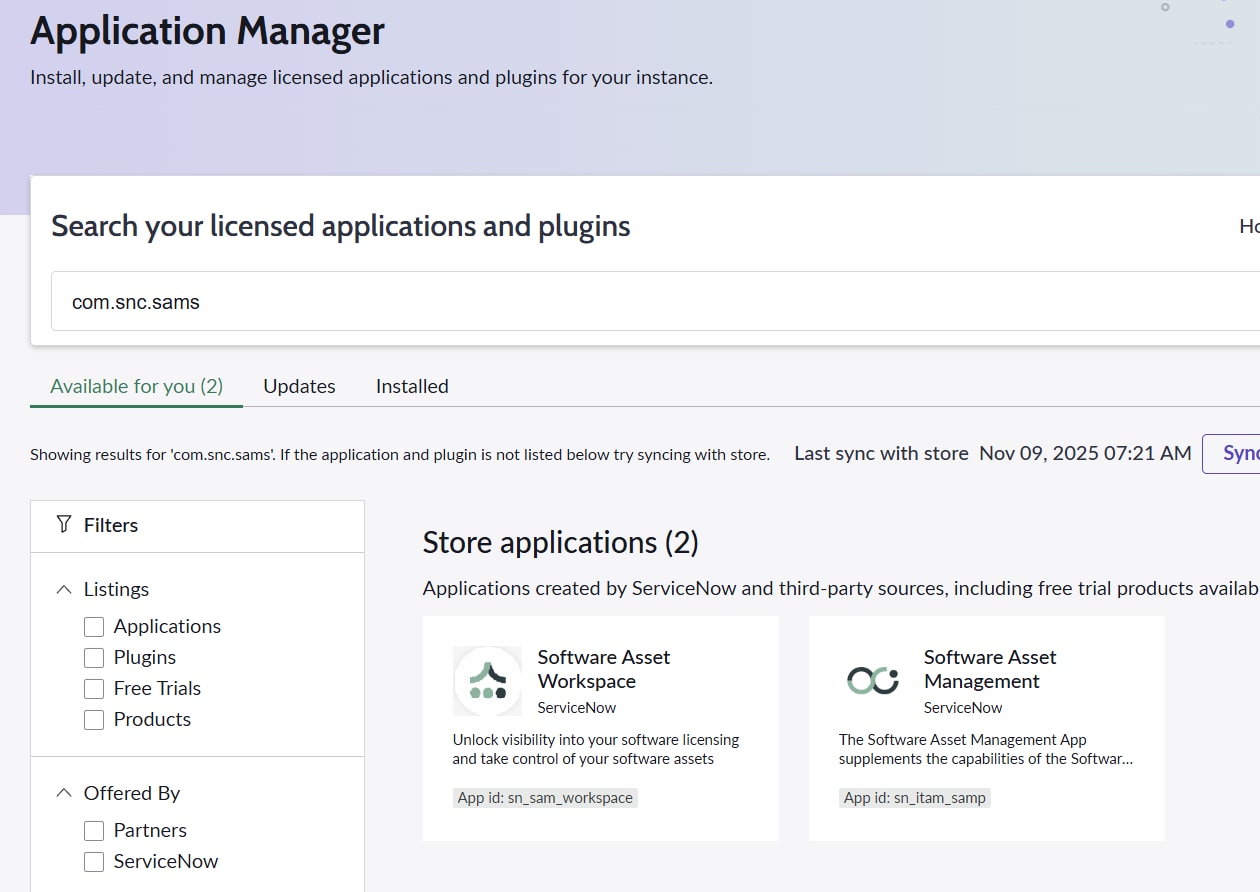The height and width of the screenshot is (892, 1260).
Task: Open the Software Asset Workspace card title
Action: pyautogui.click(x=604, y=669)
